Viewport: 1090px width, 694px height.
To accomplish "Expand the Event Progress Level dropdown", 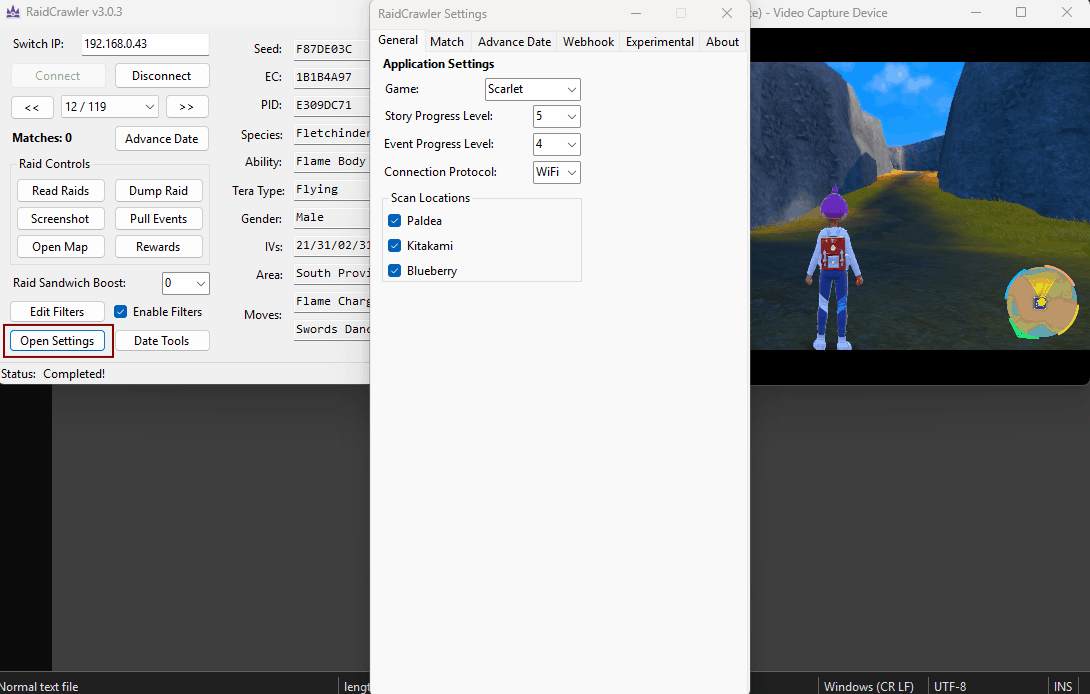I will pos(556,144).
